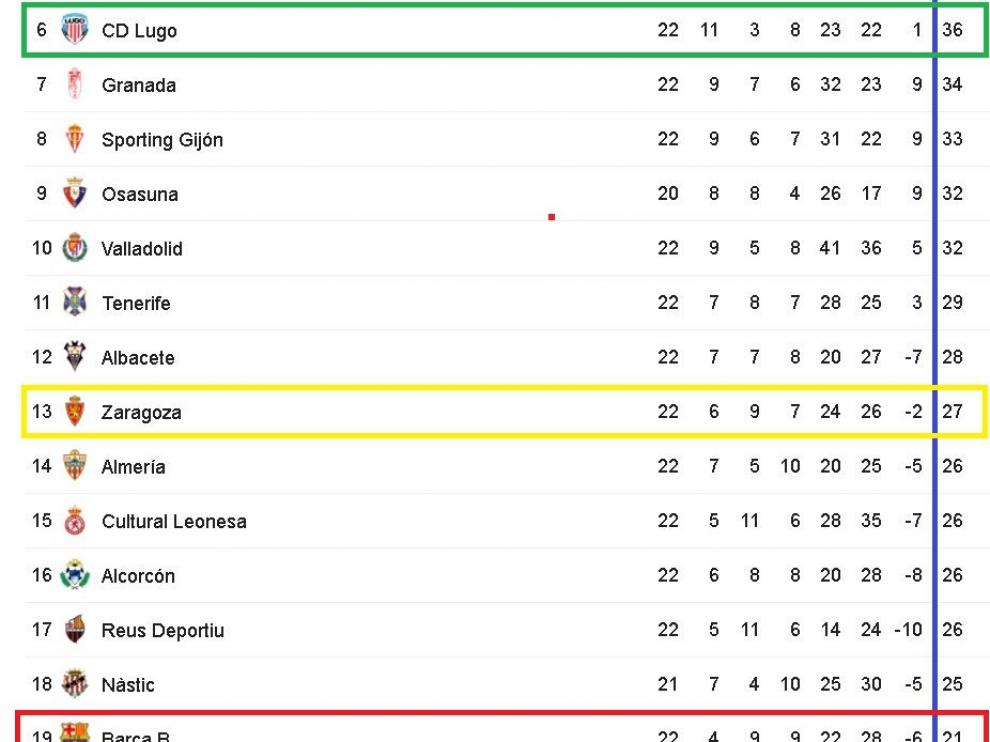
Task: Click the Almería club crest
Action: point(75,465)
